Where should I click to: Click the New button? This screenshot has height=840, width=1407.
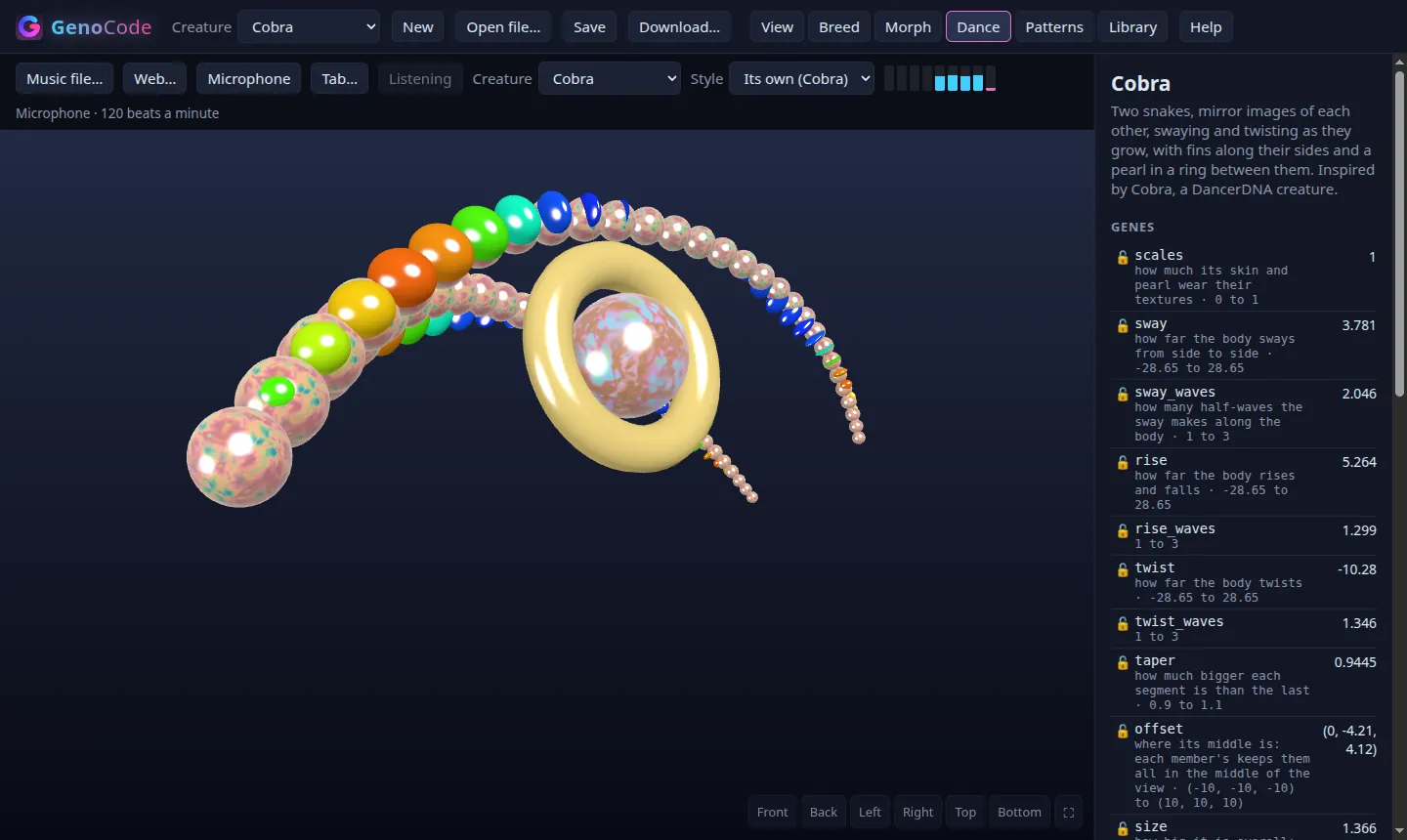coord(418,27)
